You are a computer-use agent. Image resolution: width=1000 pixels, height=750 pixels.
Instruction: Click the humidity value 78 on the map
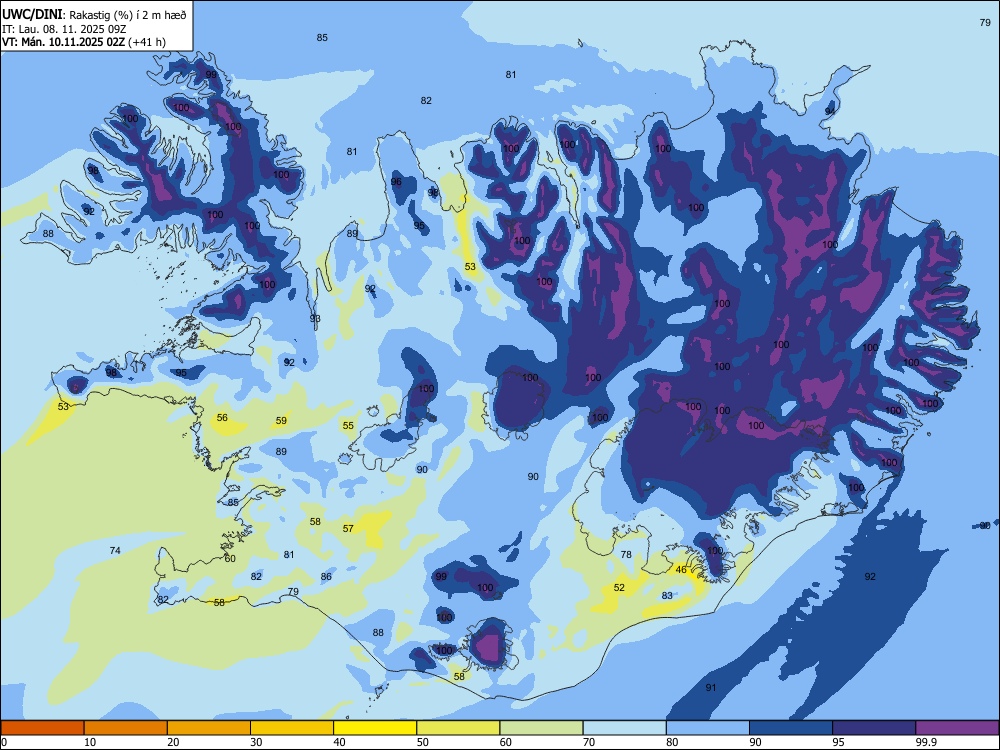[x=626, y=555]
